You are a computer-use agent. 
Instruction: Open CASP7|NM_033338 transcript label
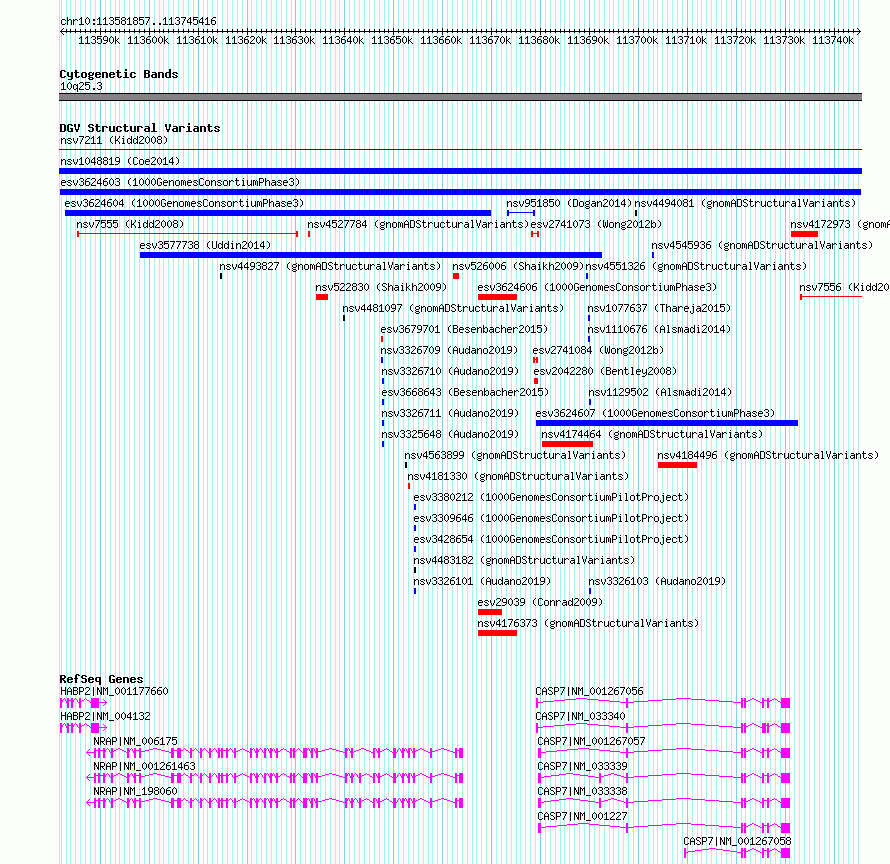(x=582, y=791)
